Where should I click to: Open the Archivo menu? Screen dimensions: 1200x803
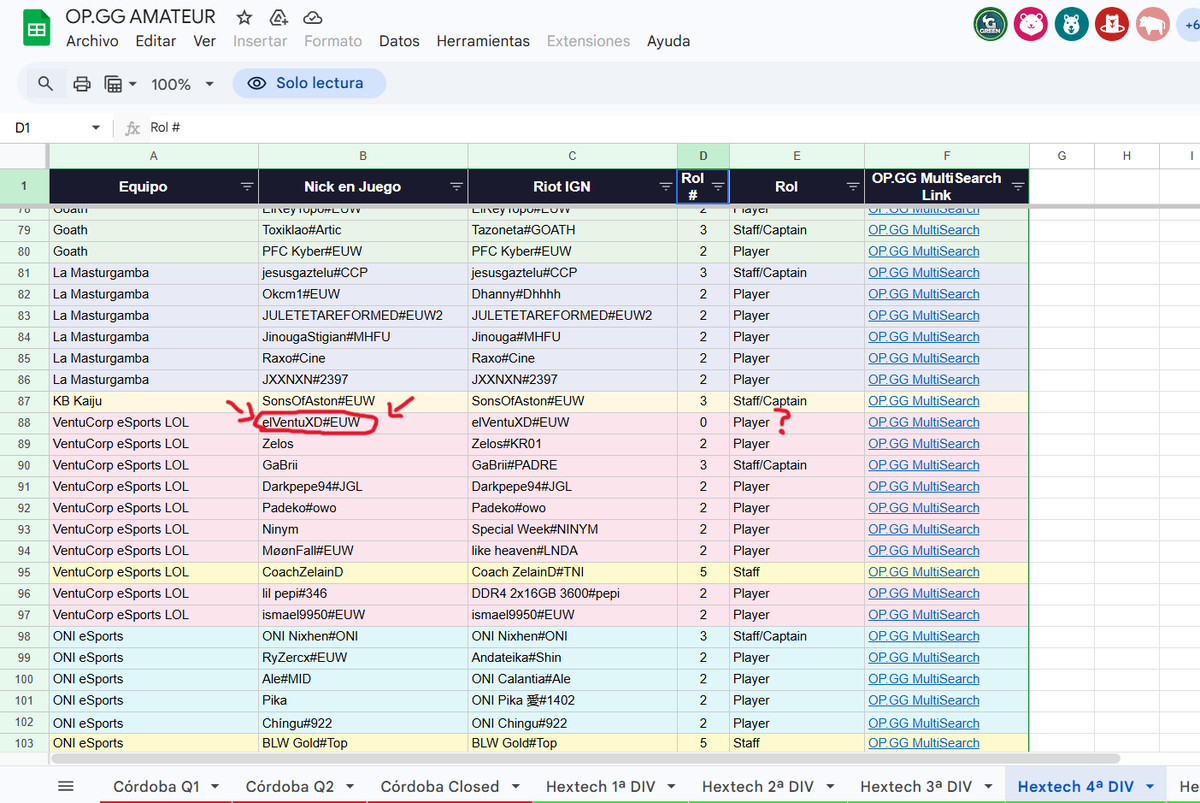pos(92,41)
